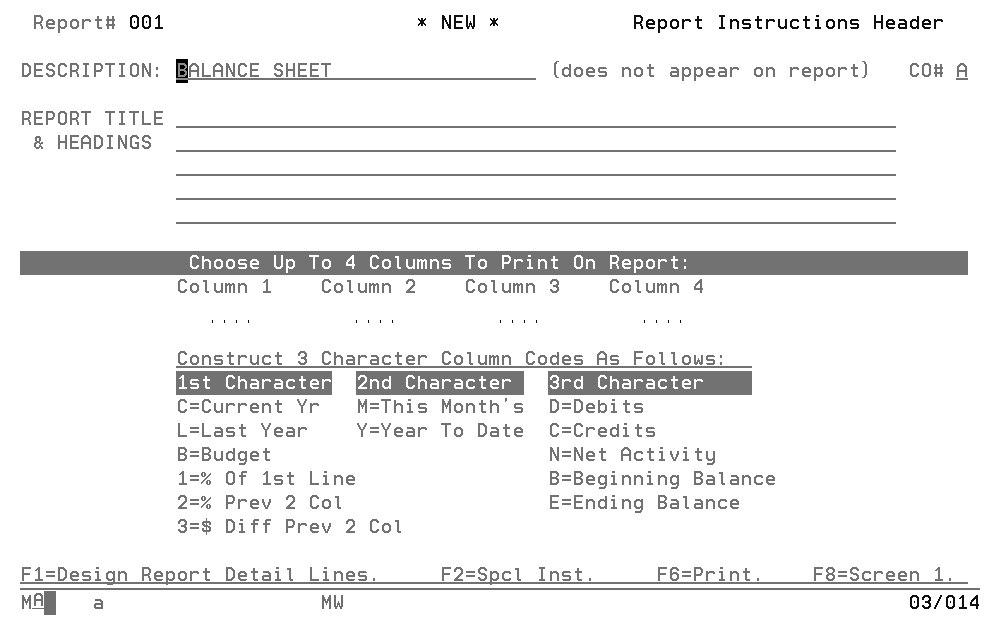Click the 'Construct 3 Character Column Codes' heading
This screenshot has height=622, width=994.
coord(451,358)
